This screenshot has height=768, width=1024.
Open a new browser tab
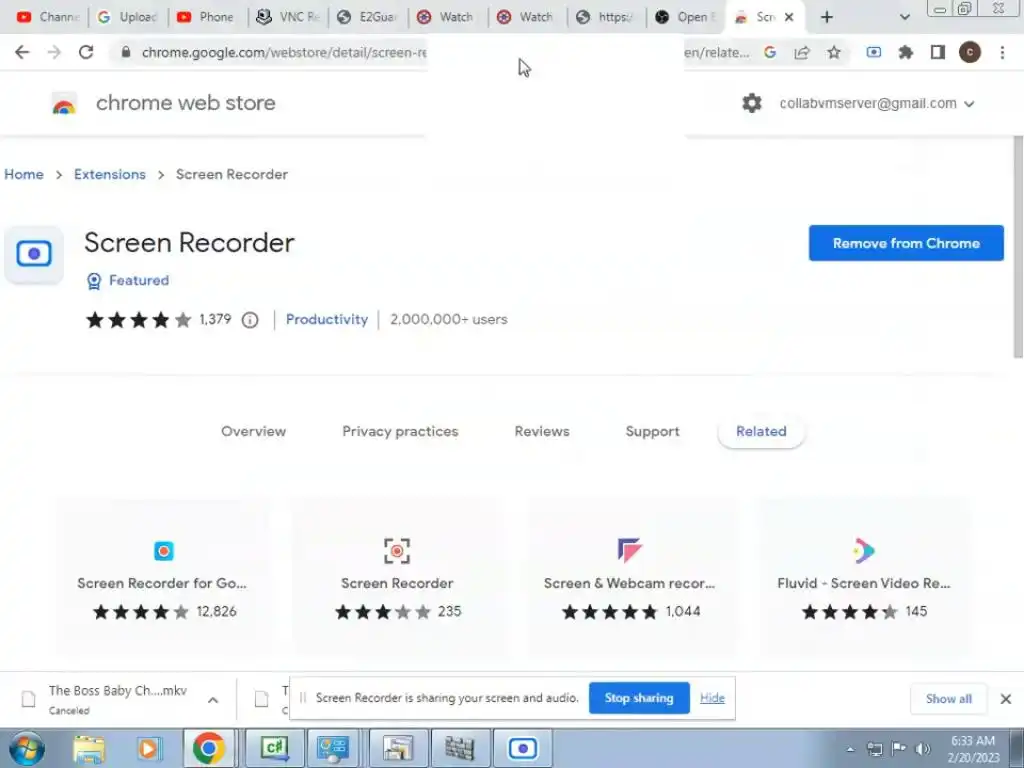pyautogui.click(x=827, y=17)
